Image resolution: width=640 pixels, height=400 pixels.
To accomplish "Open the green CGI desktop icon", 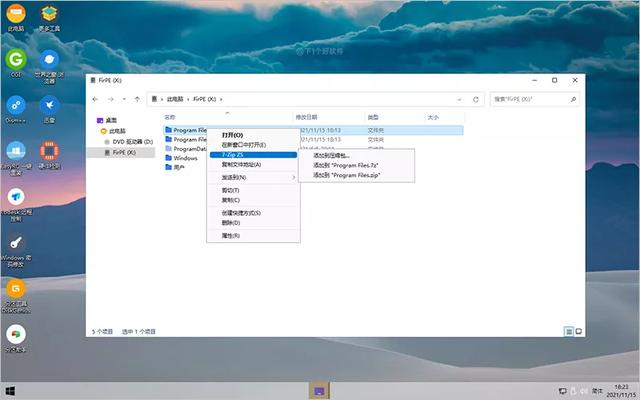I will click(16, 61).
